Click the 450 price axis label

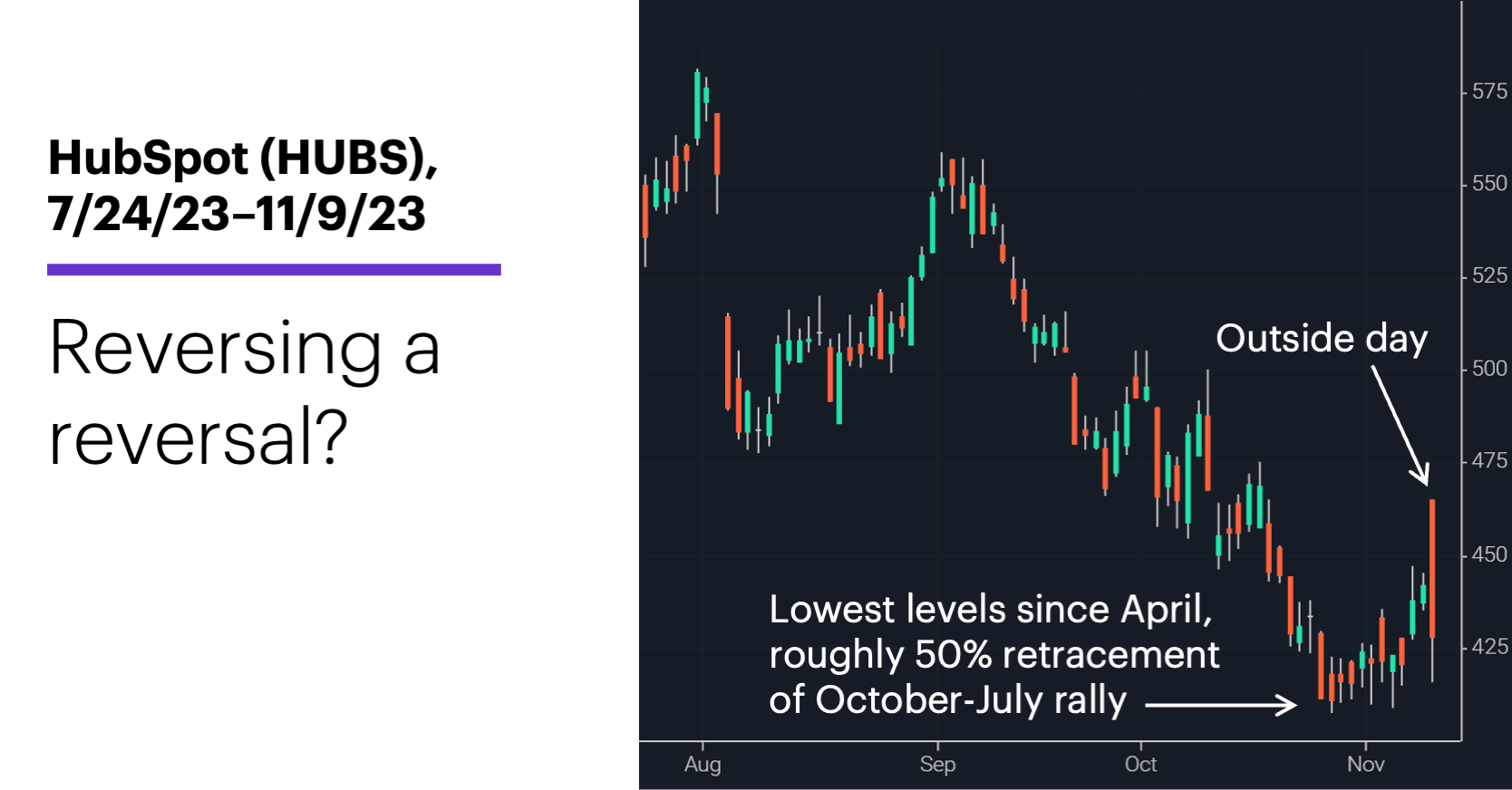click(x=1489, y=554)
